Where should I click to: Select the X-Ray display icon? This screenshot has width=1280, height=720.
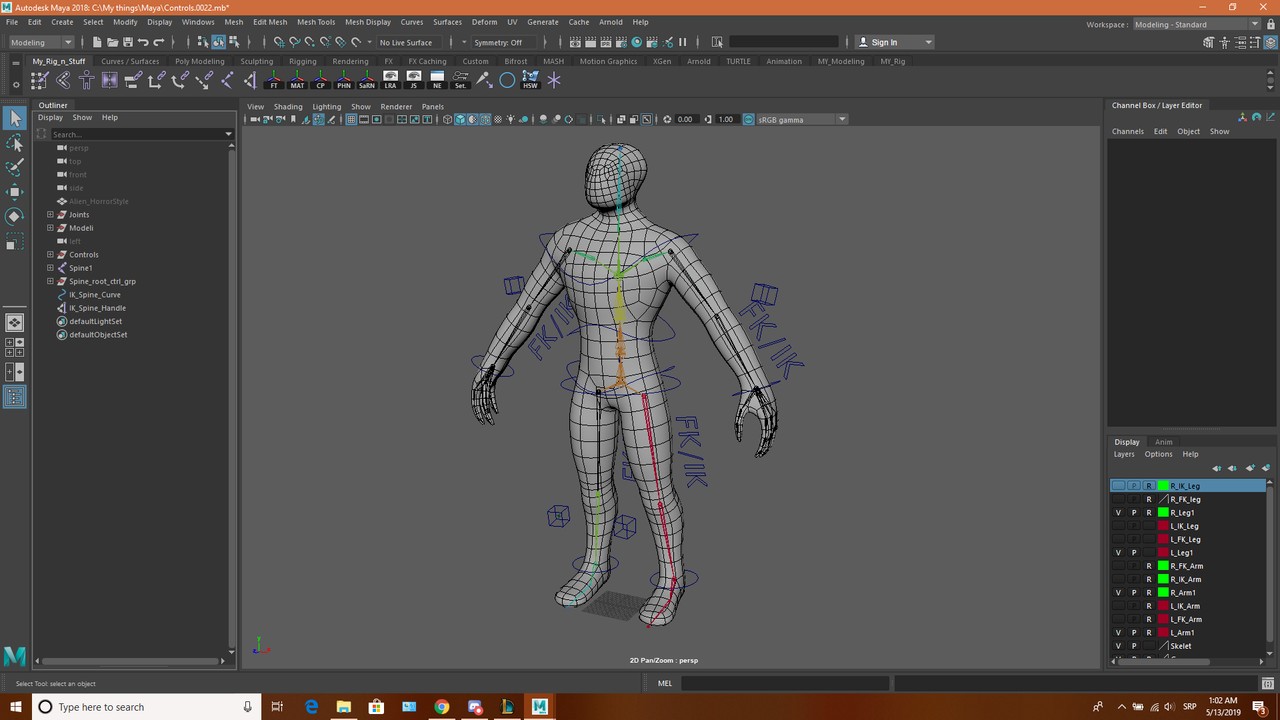[621, 119]
